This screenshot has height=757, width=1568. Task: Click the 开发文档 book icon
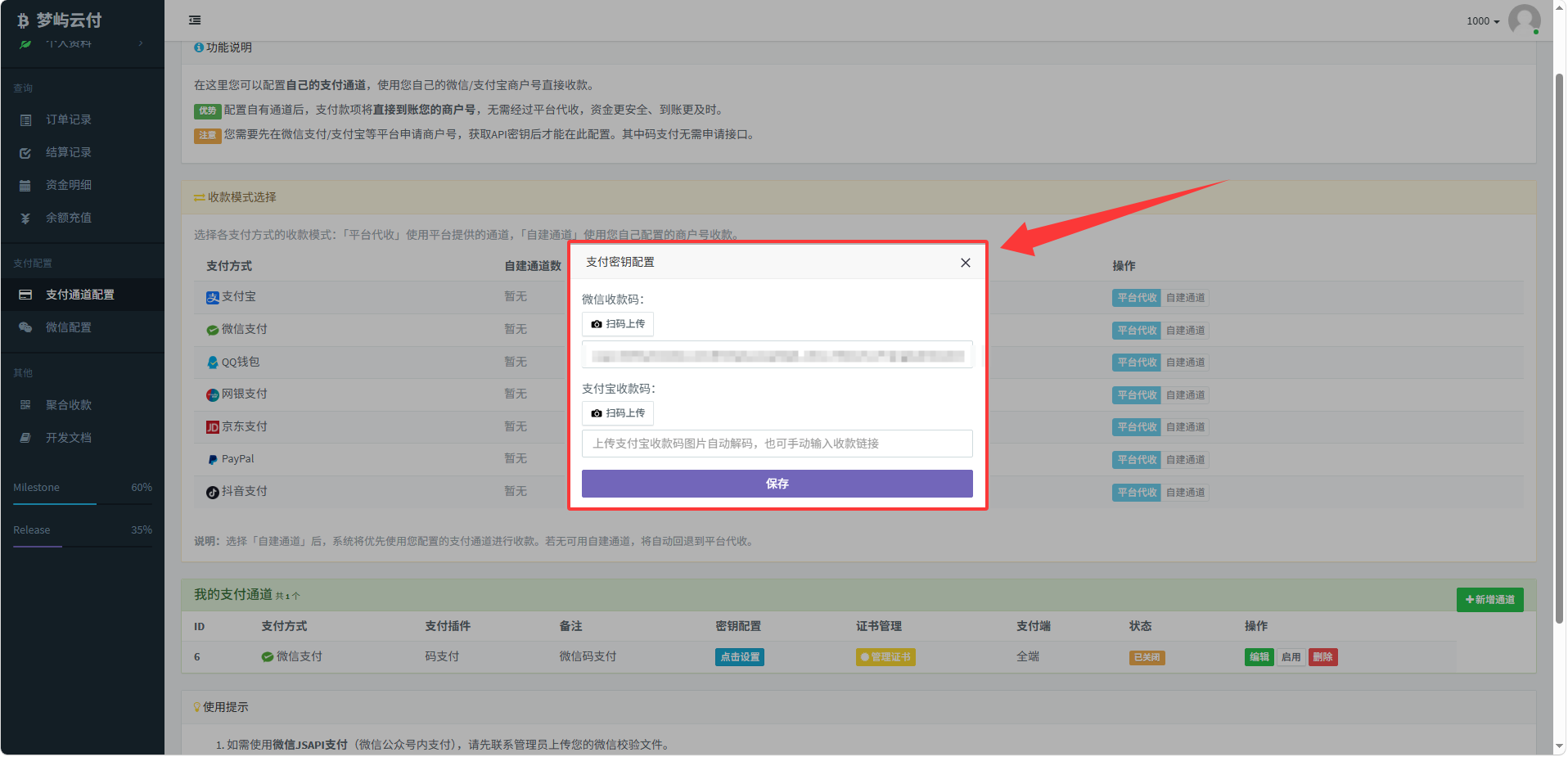25,438
